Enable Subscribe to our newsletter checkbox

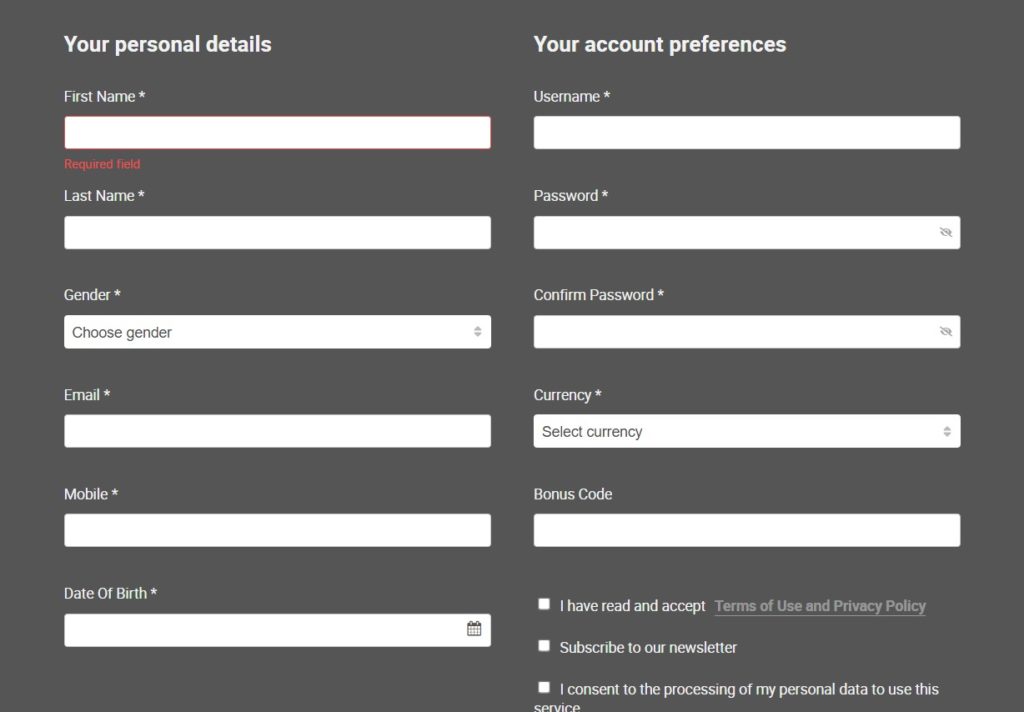pyautogui.click(x=544, y=646)
